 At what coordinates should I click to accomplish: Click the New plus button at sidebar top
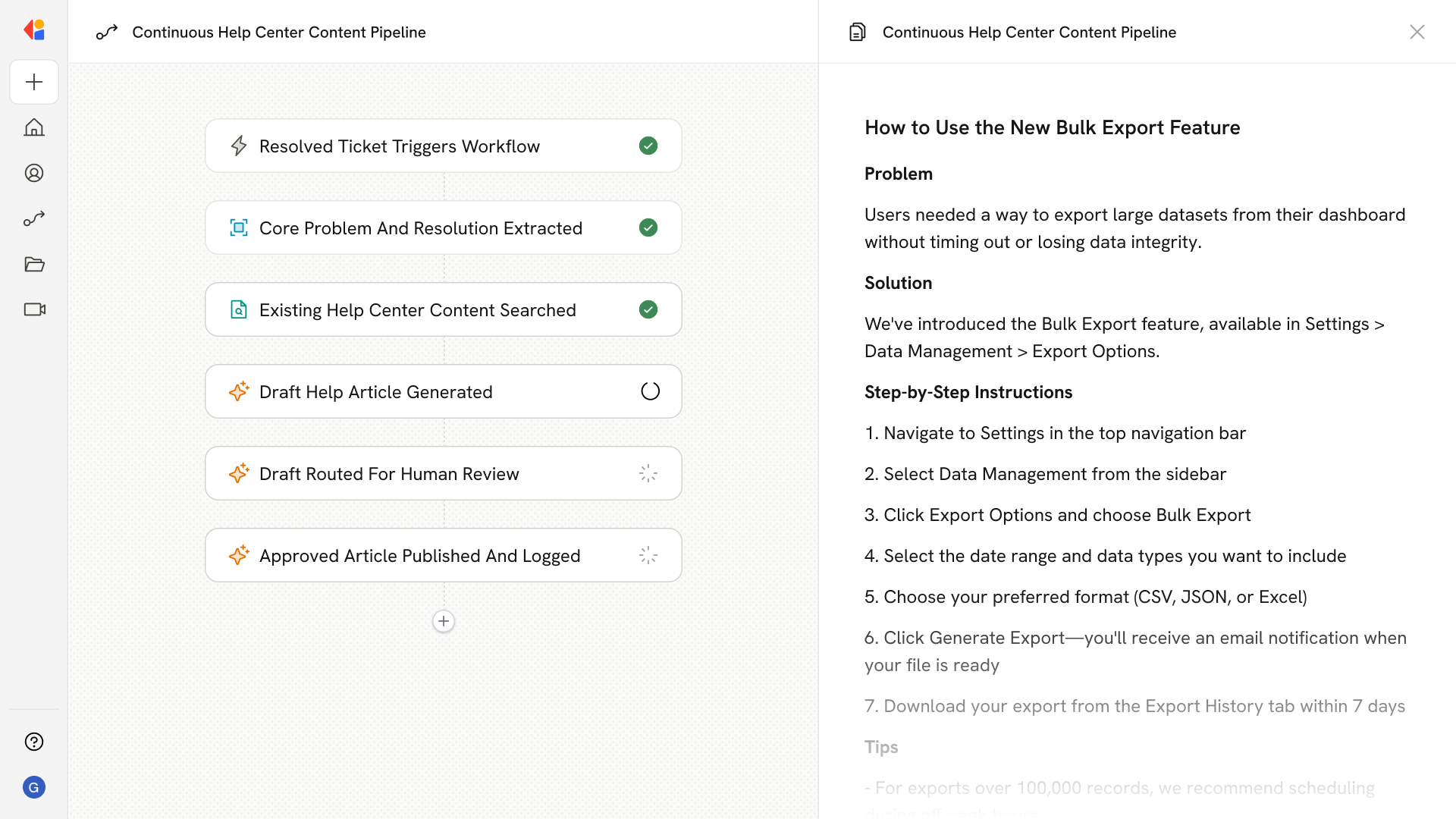click(x=34, y=82)
